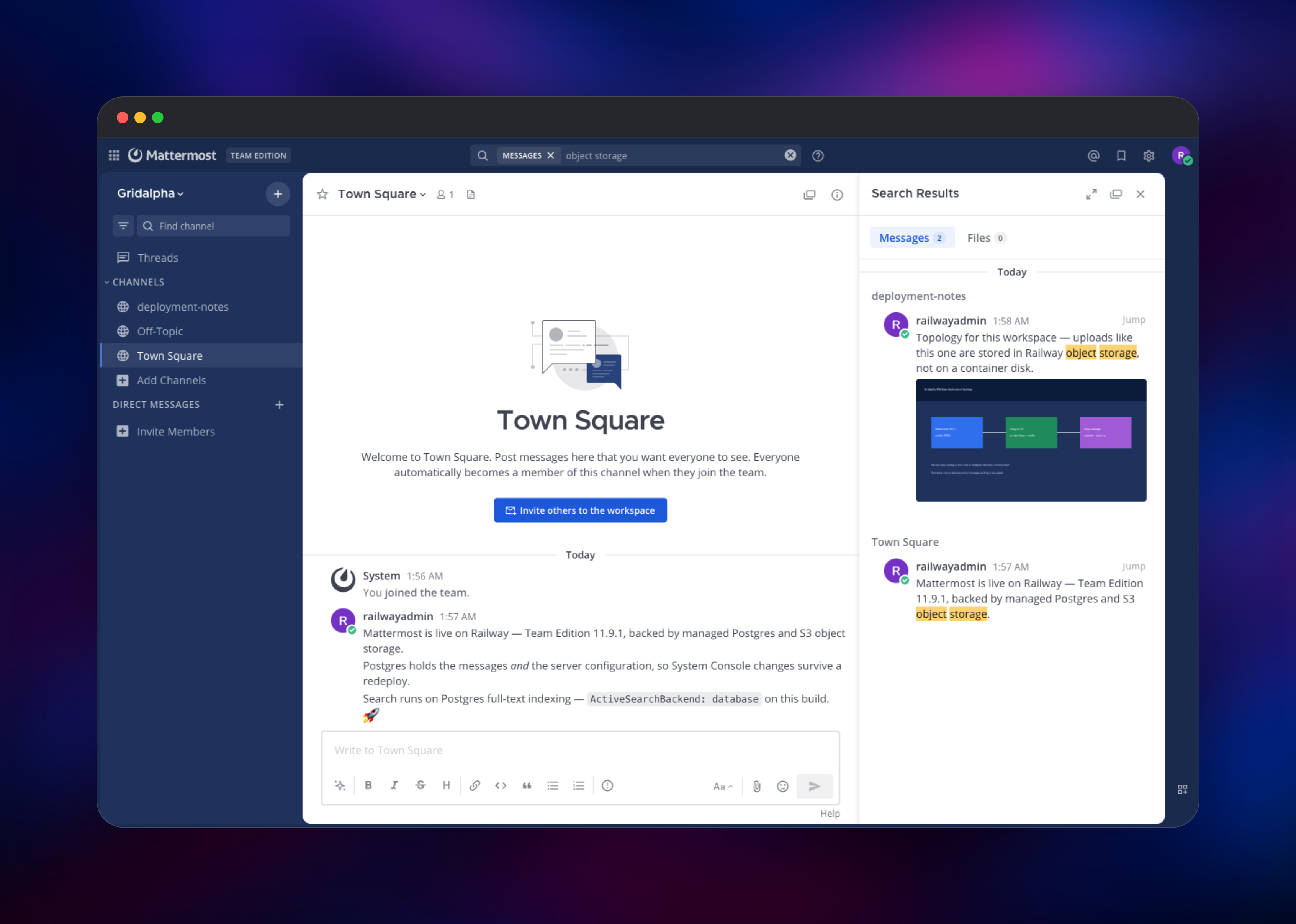
Task: Click the Help link below the composer
Action: (x=830, y=814)
